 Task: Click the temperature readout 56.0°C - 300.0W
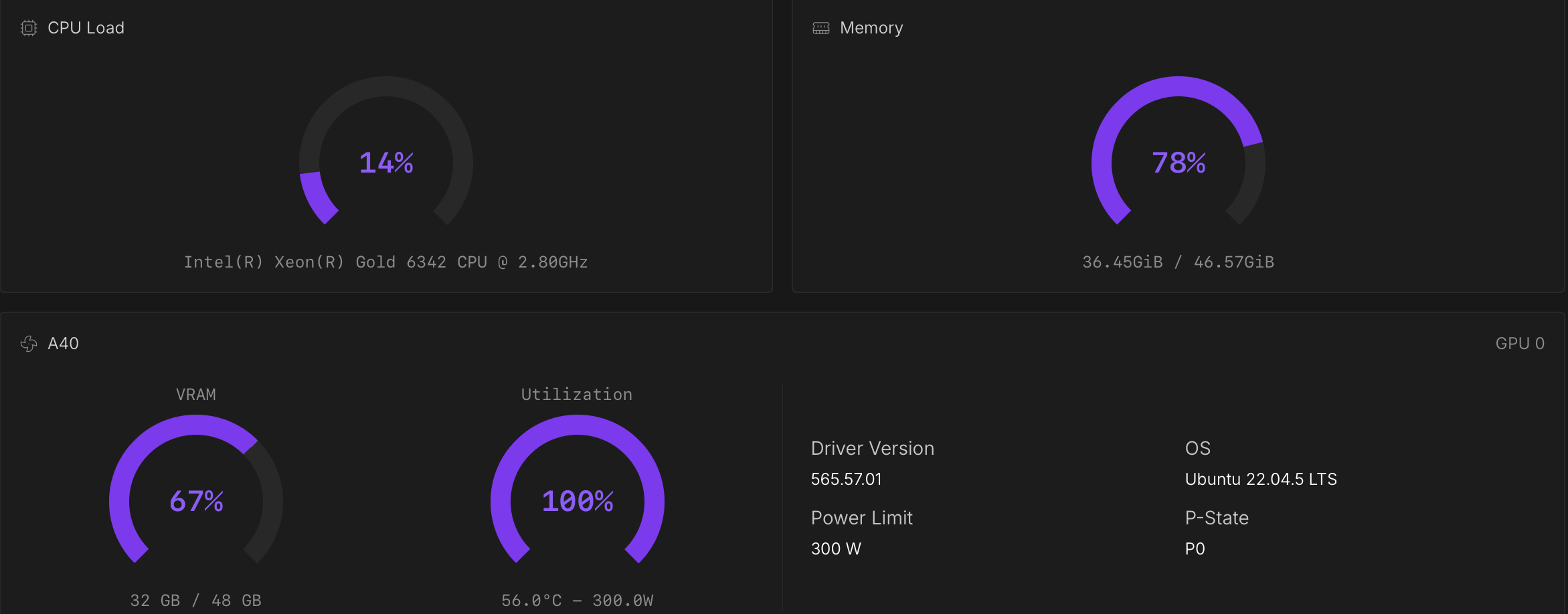(x=577, y=599)
